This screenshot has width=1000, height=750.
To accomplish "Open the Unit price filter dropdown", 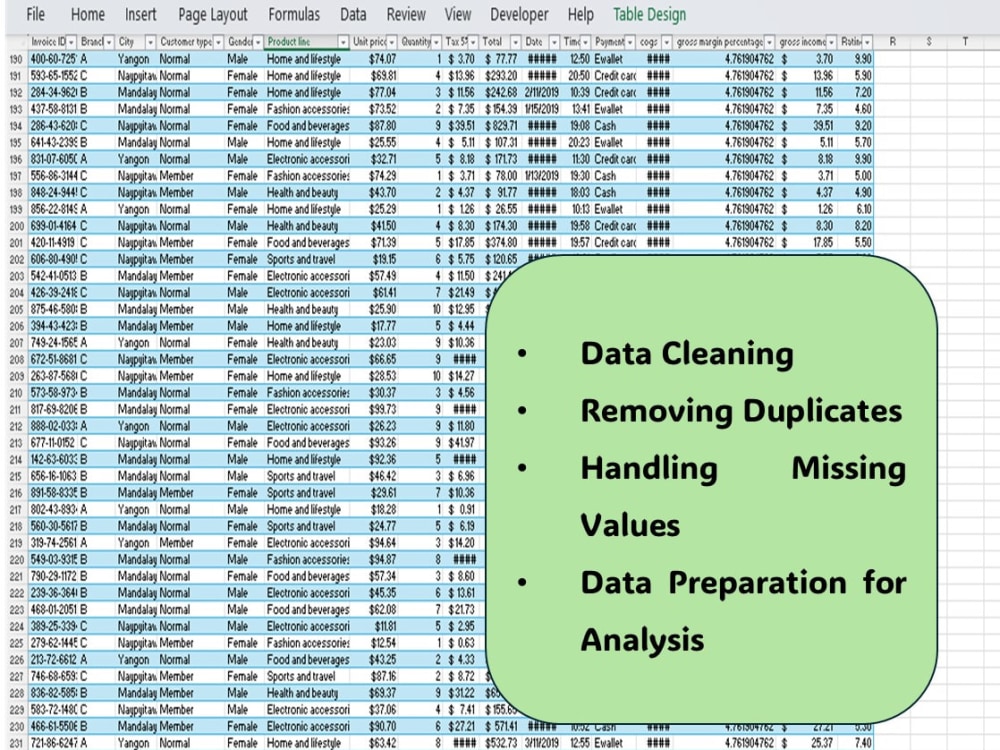I will click(x=392, y=42).
